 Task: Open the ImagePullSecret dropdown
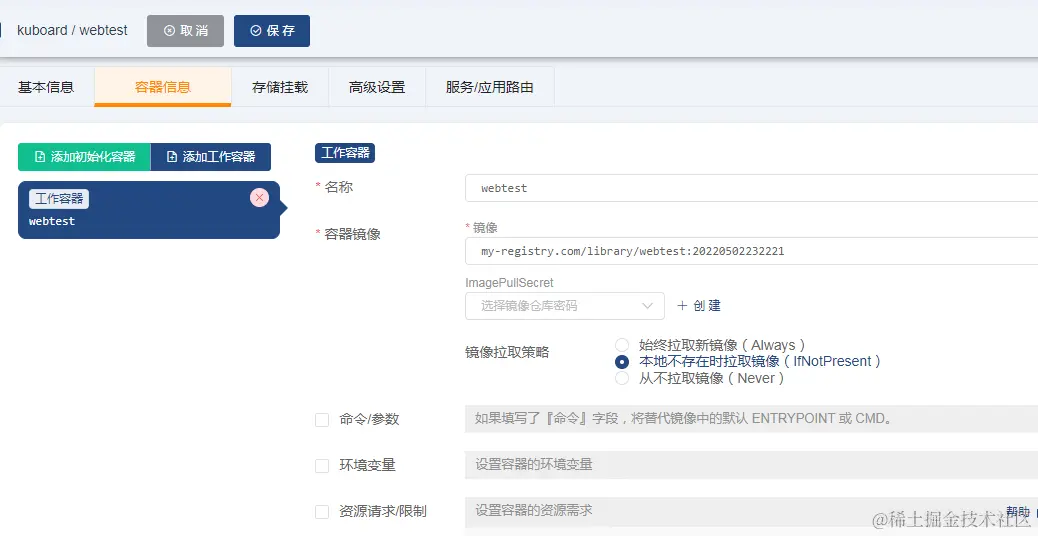(x=565, y=306)
